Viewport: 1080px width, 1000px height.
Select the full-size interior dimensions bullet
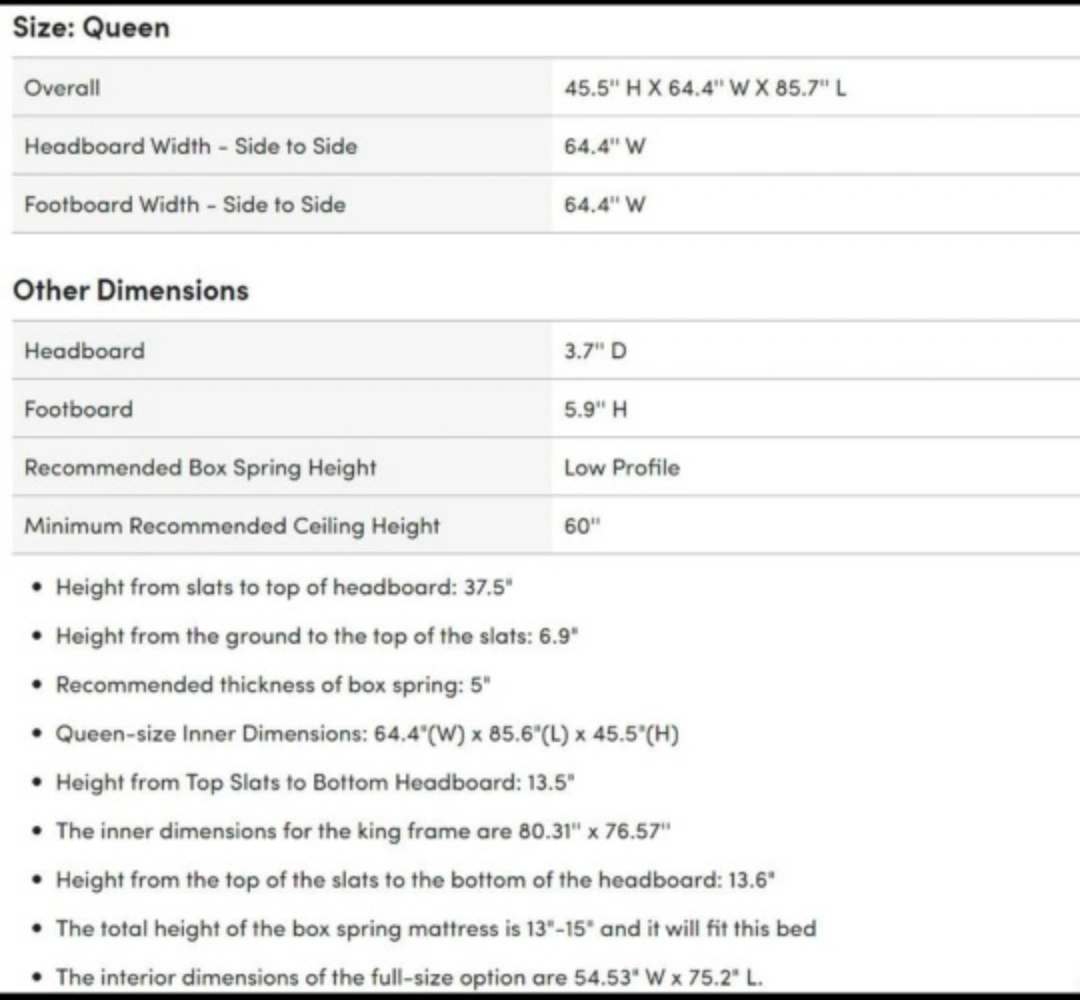coord(409,977)
